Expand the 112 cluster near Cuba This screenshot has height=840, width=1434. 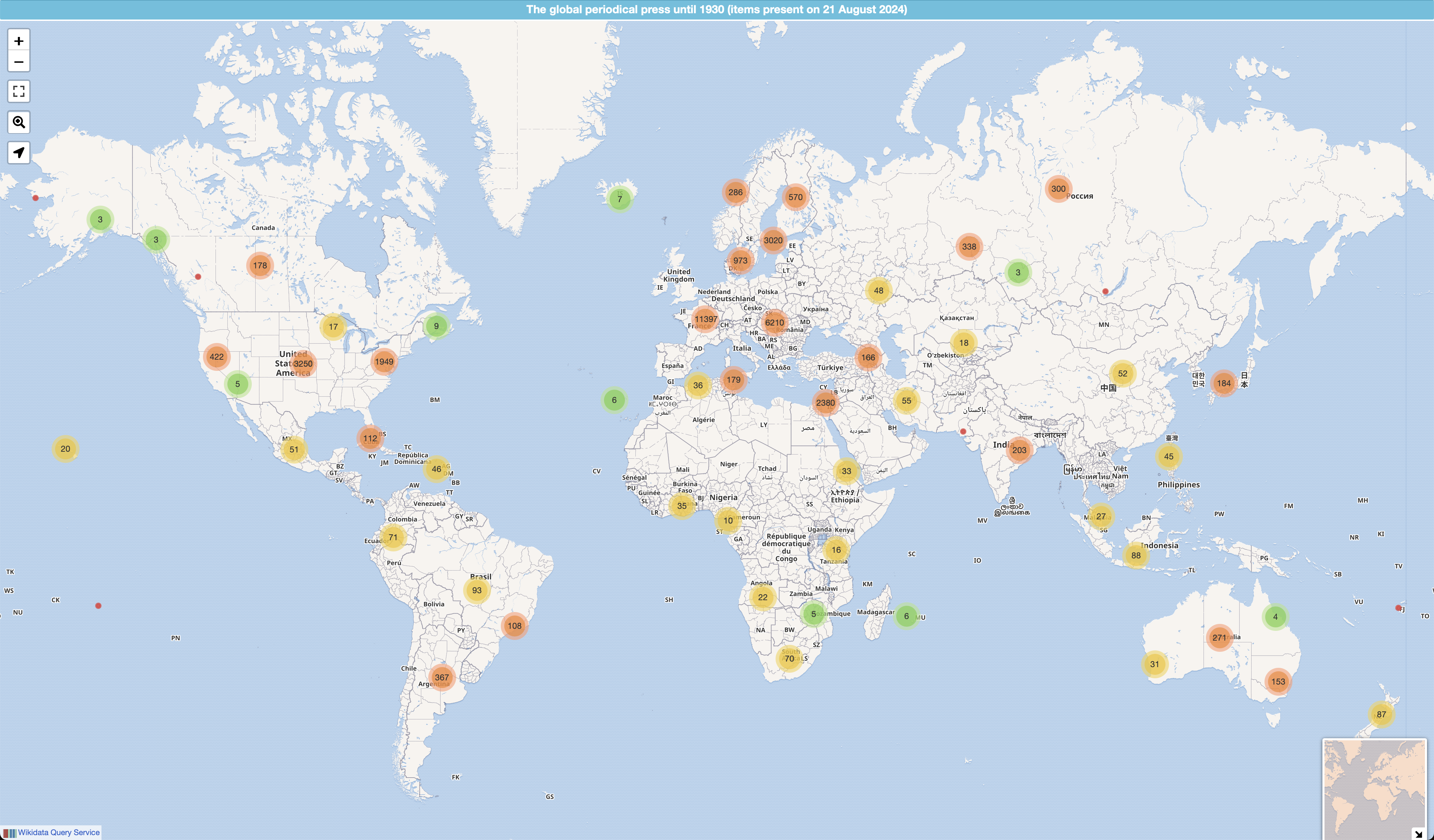[x=370, y=438]
